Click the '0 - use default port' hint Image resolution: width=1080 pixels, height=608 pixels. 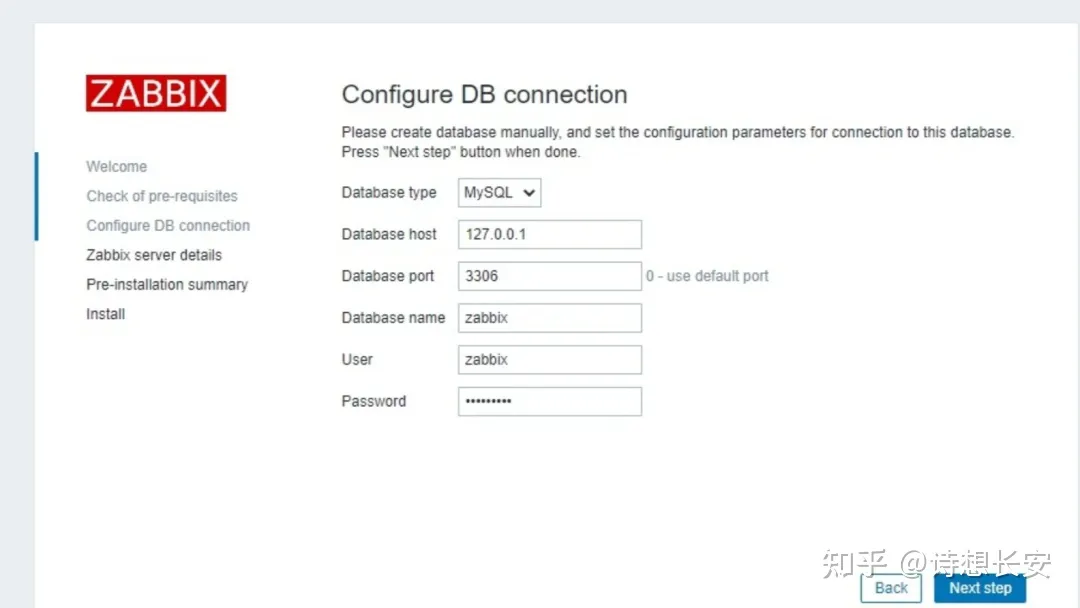pyautogui.click(x=708, y=276)
